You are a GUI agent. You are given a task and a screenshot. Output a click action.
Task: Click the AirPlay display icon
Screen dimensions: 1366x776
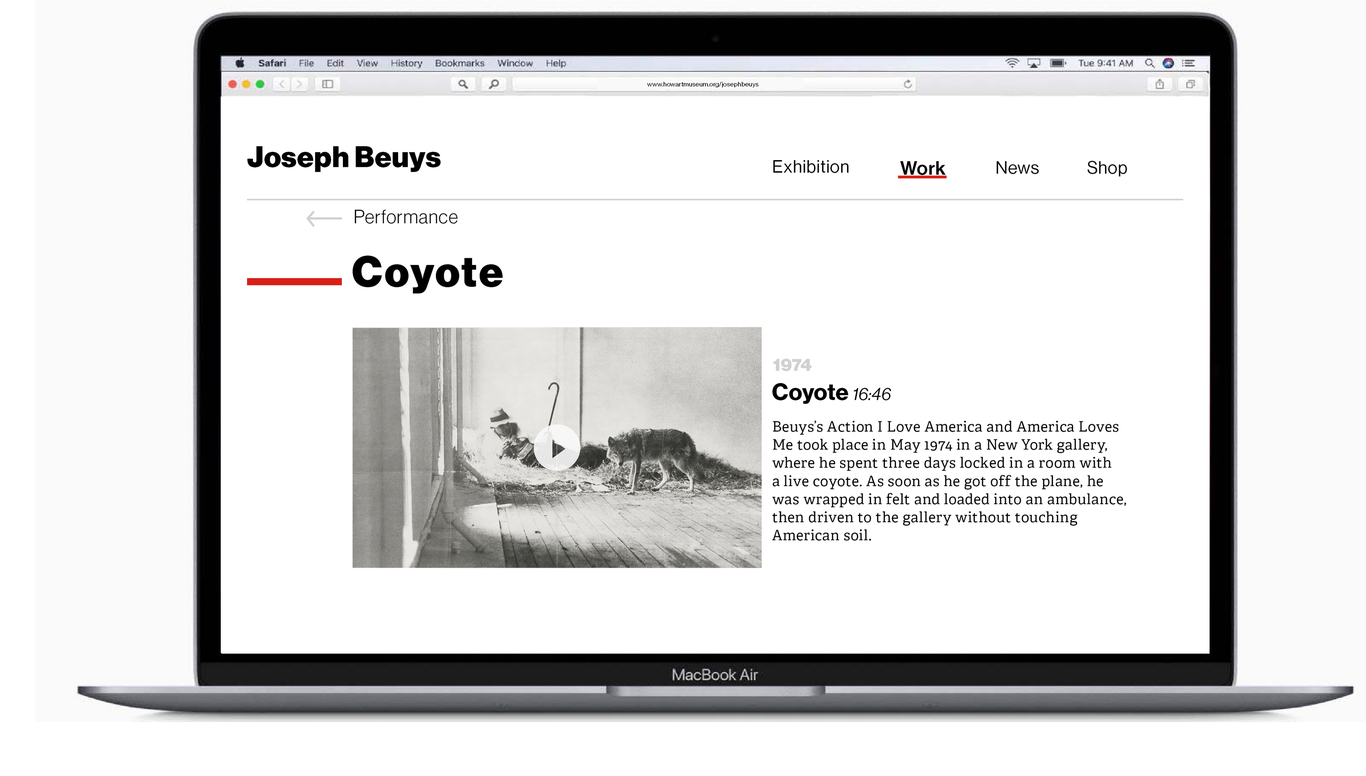pos(1034,63)
